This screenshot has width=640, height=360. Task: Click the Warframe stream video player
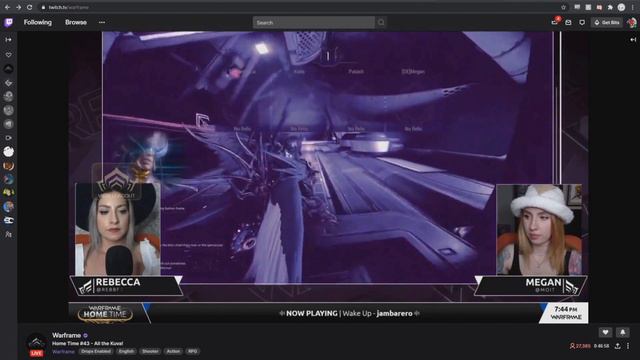coord(329,178)
